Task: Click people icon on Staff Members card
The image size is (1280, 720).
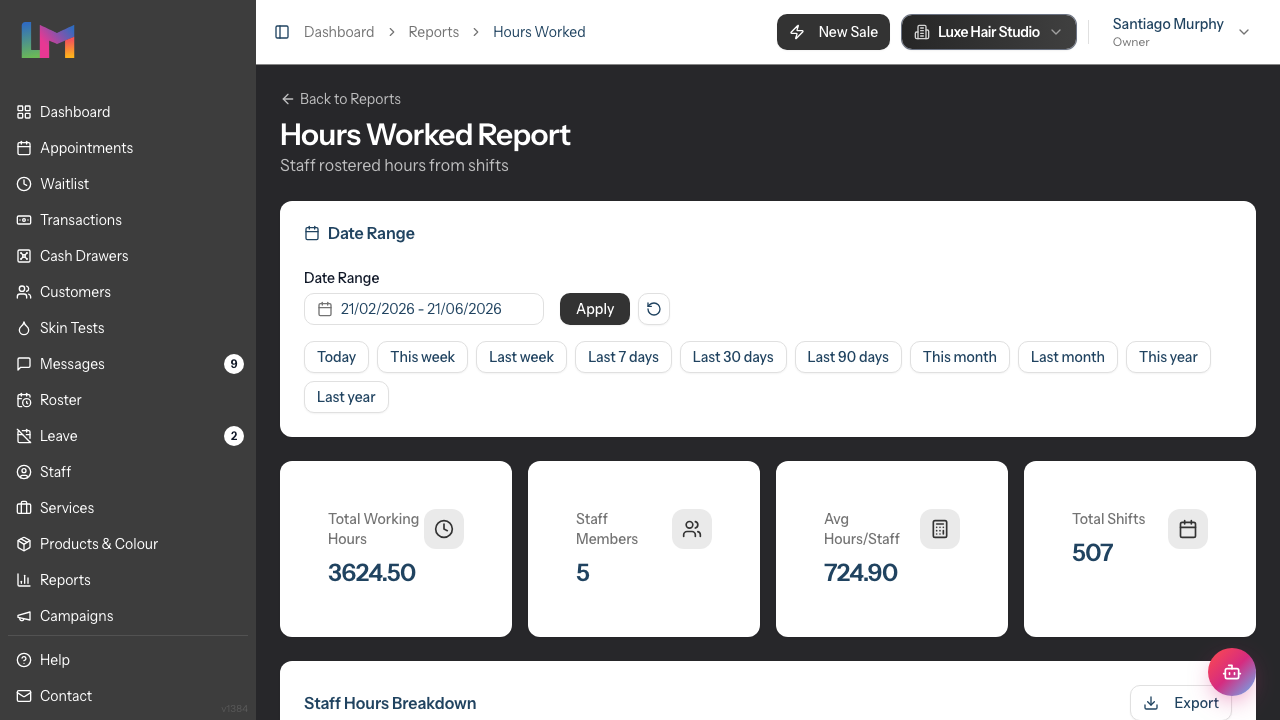Action: [x=692, y=529]
